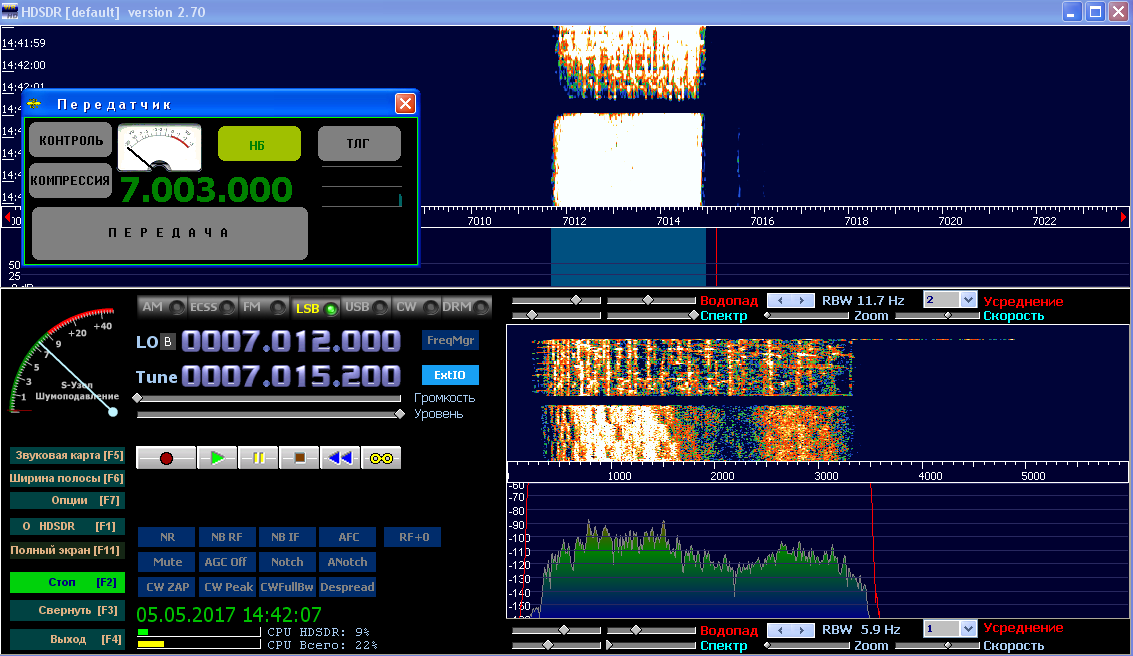Click the ПЕРЕДАЧА transmit button
Screen dimensions: 1133x656
tap(170, 233)
